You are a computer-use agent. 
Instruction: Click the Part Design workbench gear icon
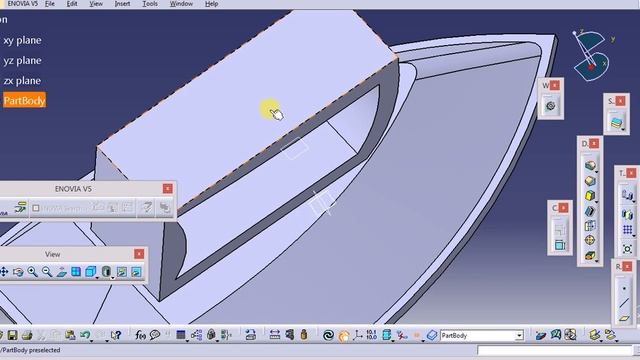point(550,106)
